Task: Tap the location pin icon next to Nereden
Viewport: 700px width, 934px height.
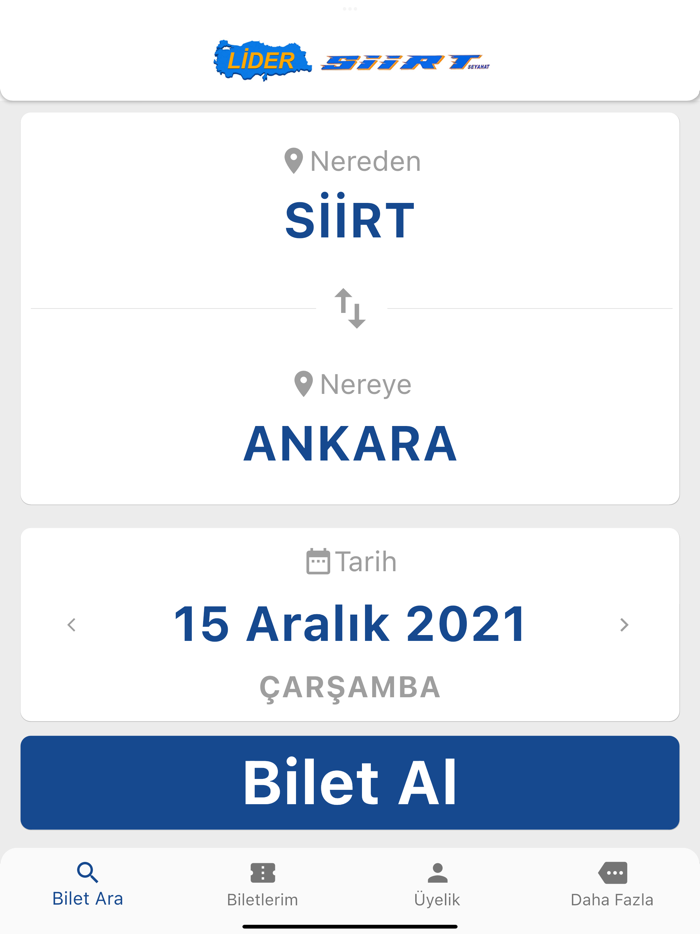Action: (x=293, y=159)
